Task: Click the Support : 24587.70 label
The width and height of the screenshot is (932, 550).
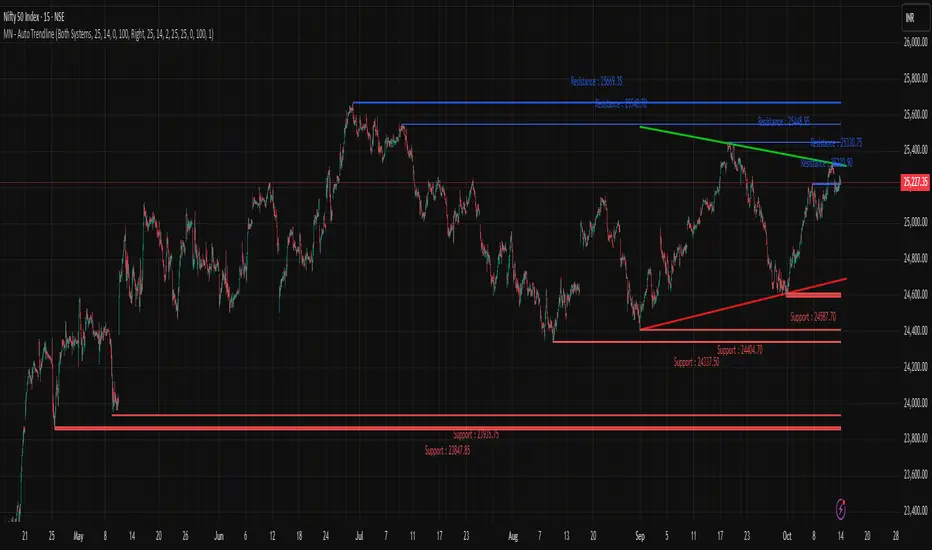Action: 813,317
